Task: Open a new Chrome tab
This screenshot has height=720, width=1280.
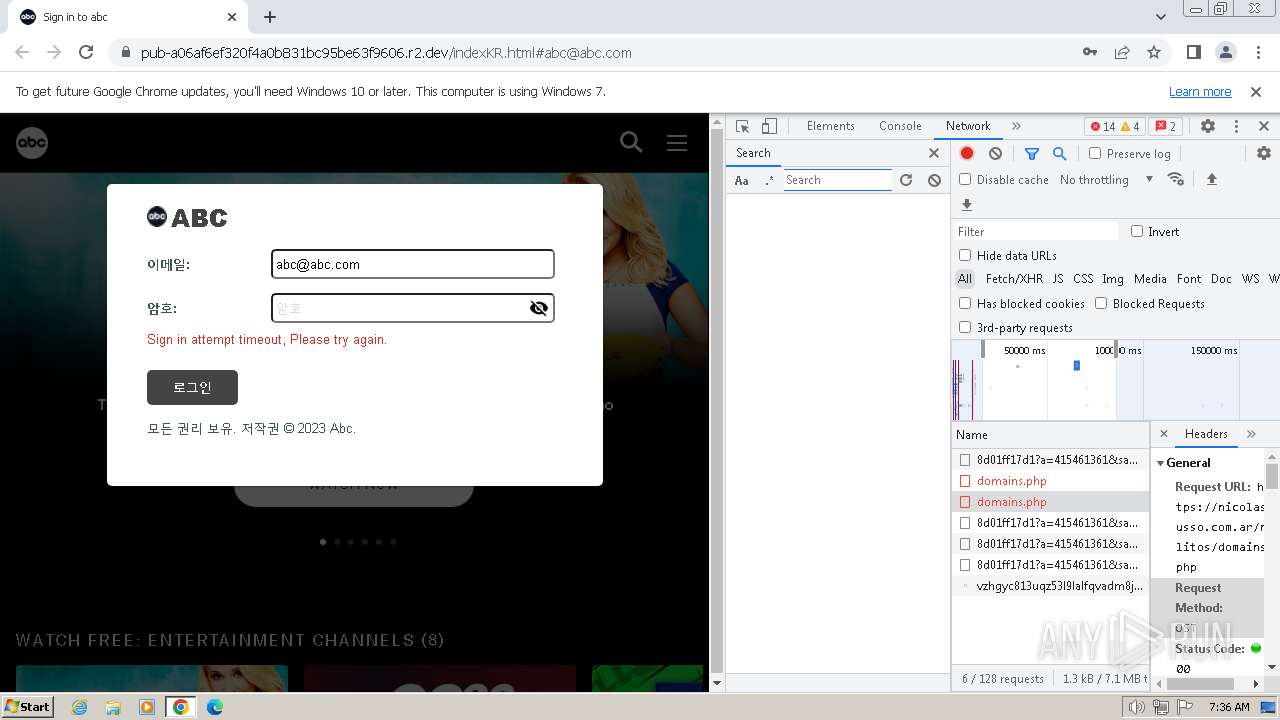Action: (x=270, y=17)
